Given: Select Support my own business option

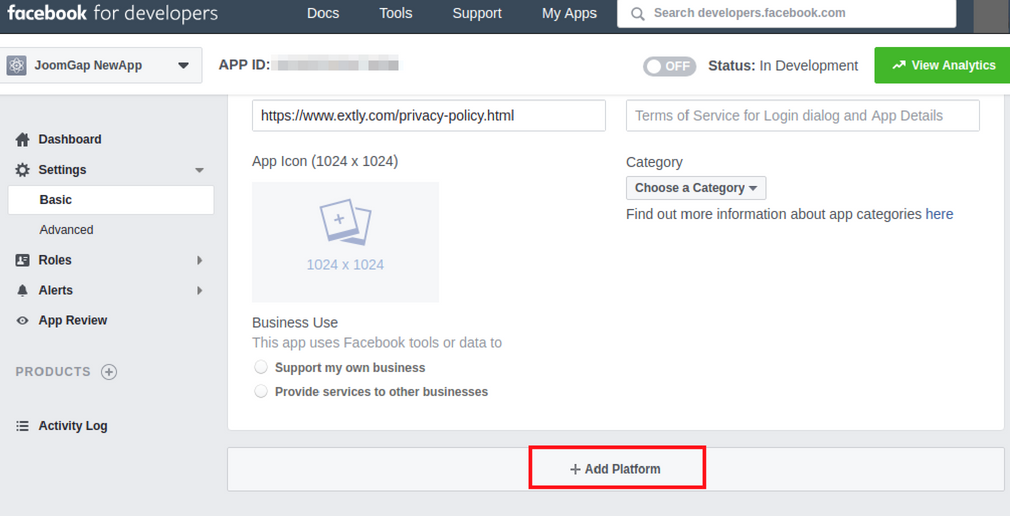Looking at the screenshot, I should click(261, 367).
